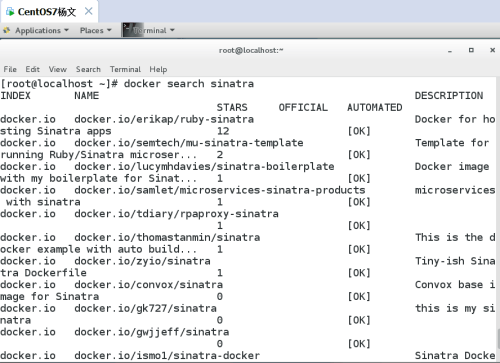Image resolution: width=500 pixels, height=363 pixels.
Task: Expand the Terminal dropdown arrow in top bar
Action: click(172, 30)
